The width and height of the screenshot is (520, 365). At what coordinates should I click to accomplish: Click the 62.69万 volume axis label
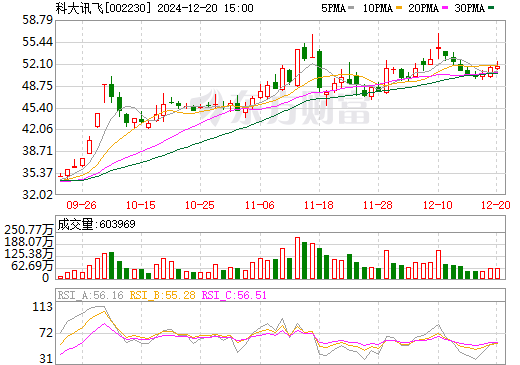32,266
